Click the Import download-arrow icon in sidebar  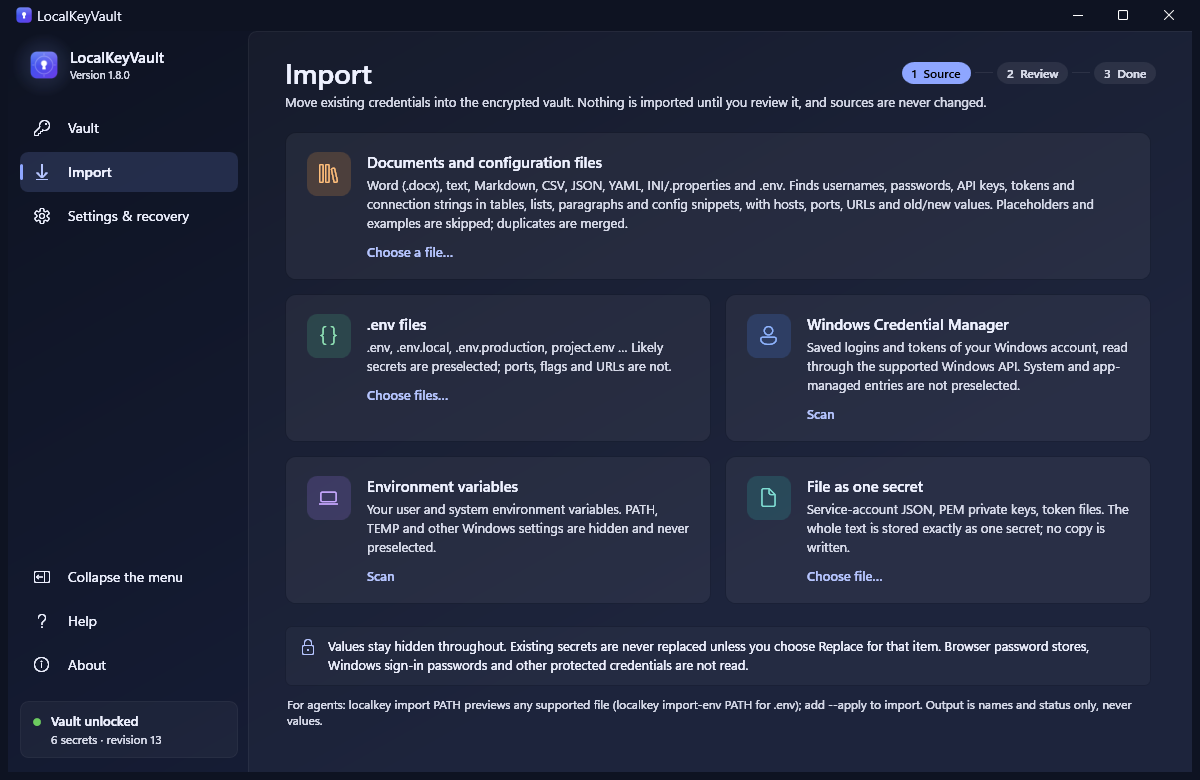pyautogui.click(x=42, y=172)
